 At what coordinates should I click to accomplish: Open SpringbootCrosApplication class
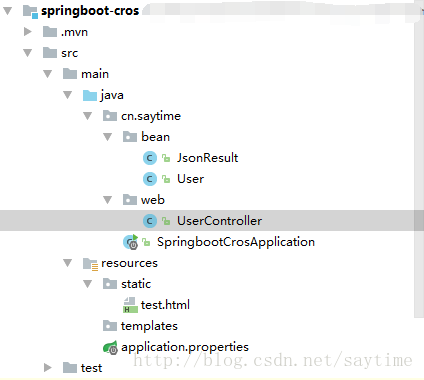(x=236, y=242)
